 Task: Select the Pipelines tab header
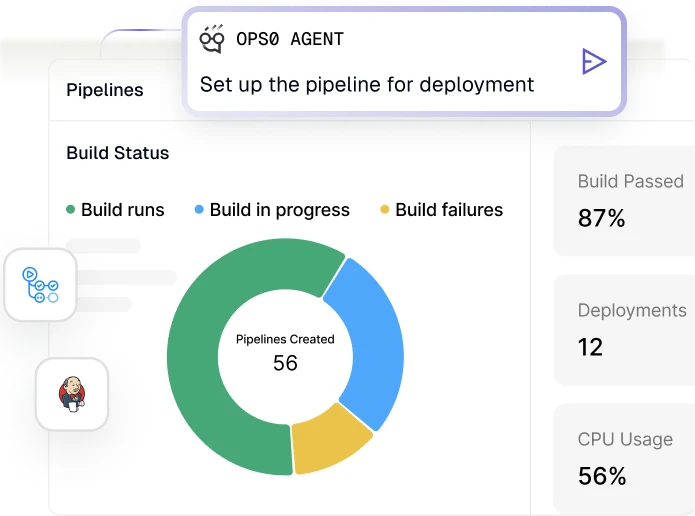104,90
